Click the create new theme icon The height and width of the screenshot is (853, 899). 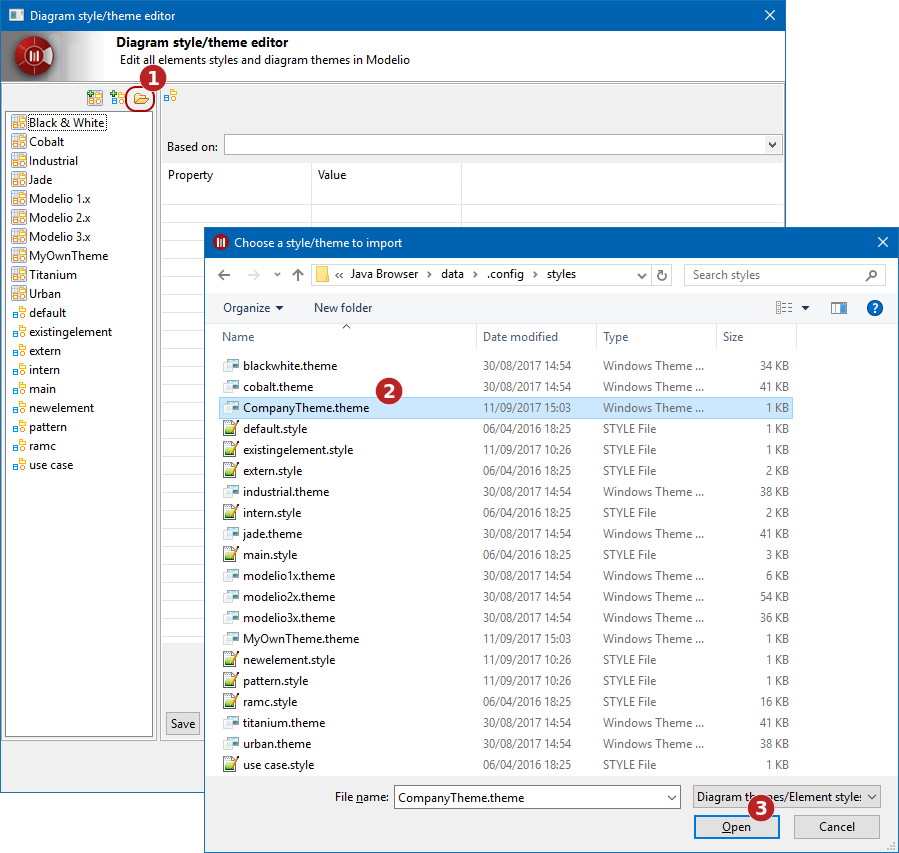(x=95, y=98)
